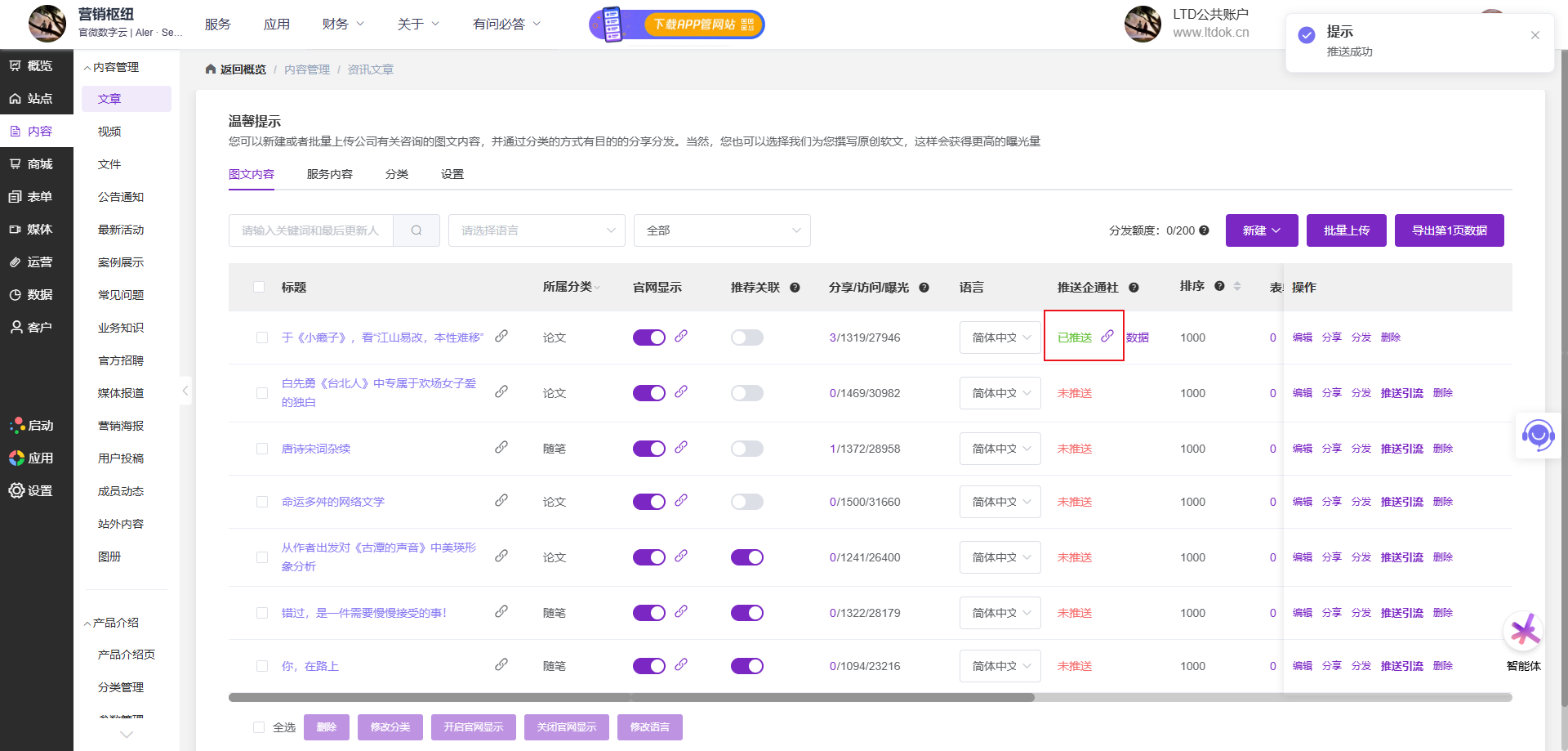Open the 视频 sidebar menu item
Viewport: 1568px width, 751px height.
coord(109,132)
